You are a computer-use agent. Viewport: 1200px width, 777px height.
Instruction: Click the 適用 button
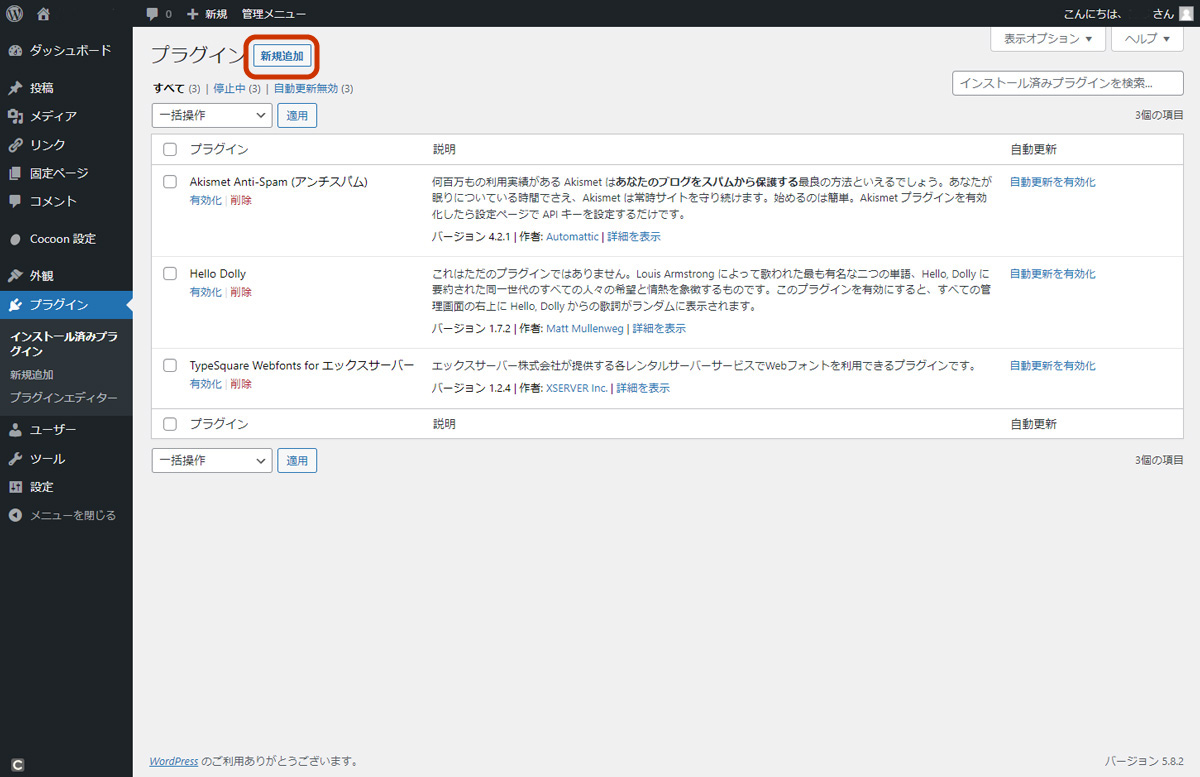coord(297,115)
